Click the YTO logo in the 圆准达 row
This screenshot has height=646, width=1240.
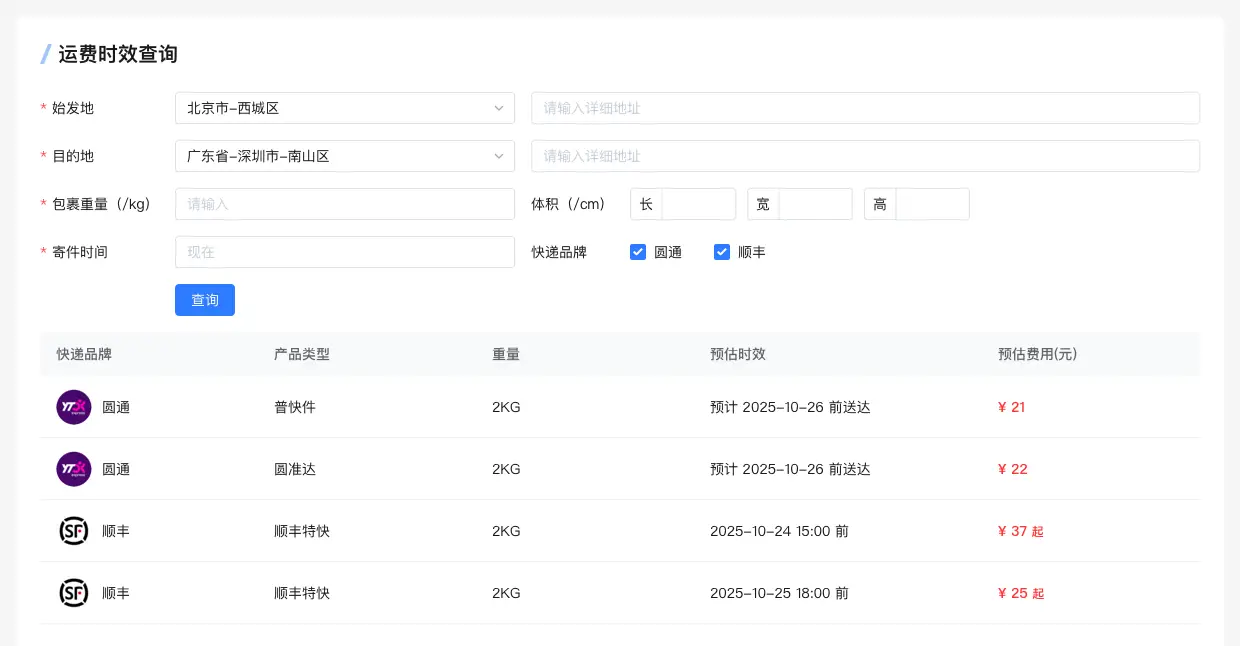[74, 469]
